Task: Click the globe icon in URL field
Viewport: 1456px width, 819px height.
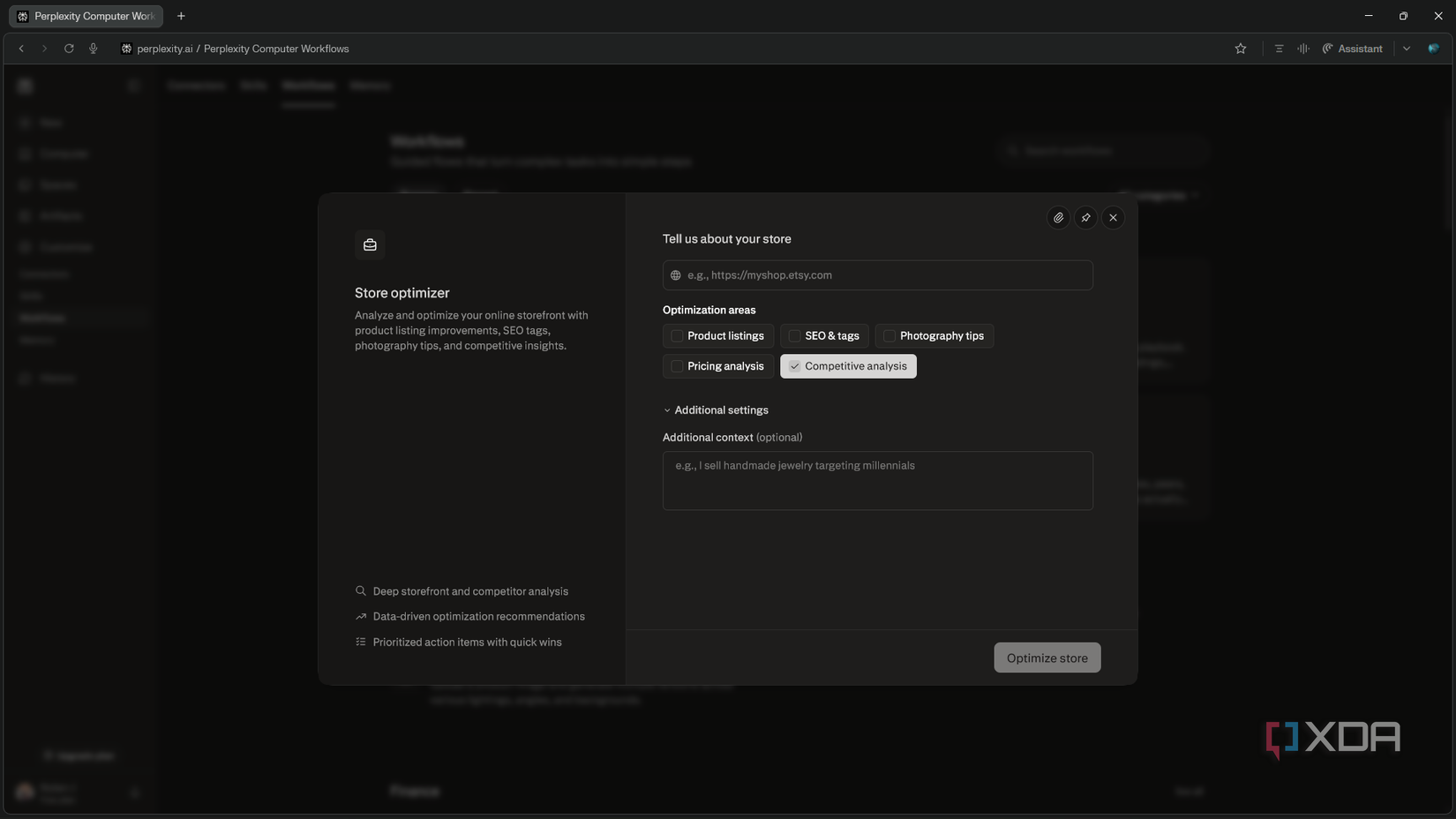Action: [x=676, y=275]
